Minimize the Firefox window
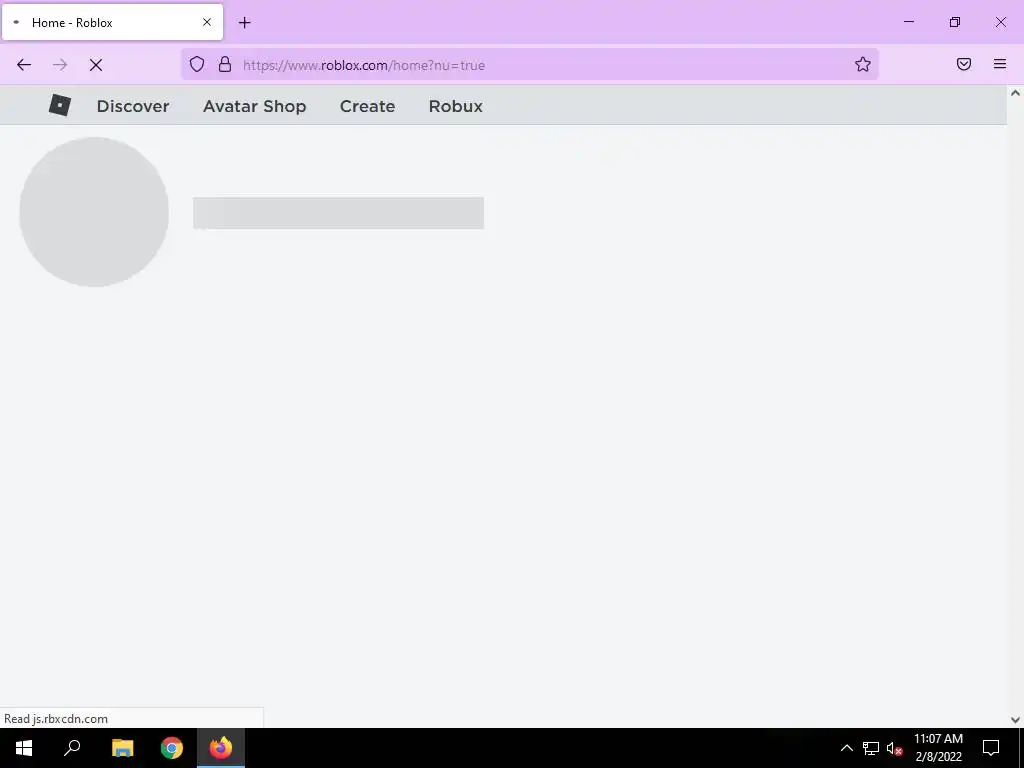 (908, 22)
